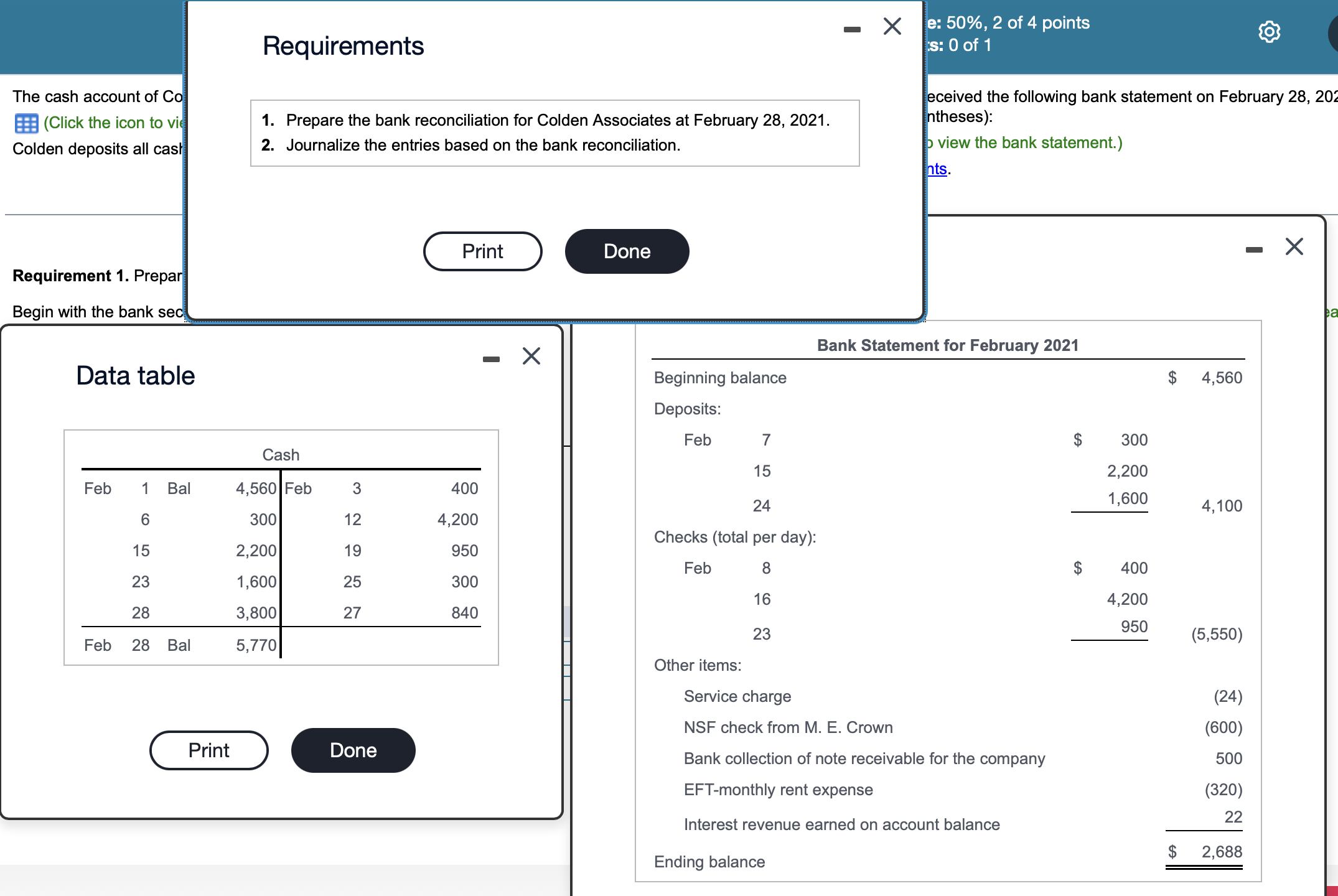Close the bank statement dialog
This screenshot has height=896, width=1338.
tap(1294, 246)
